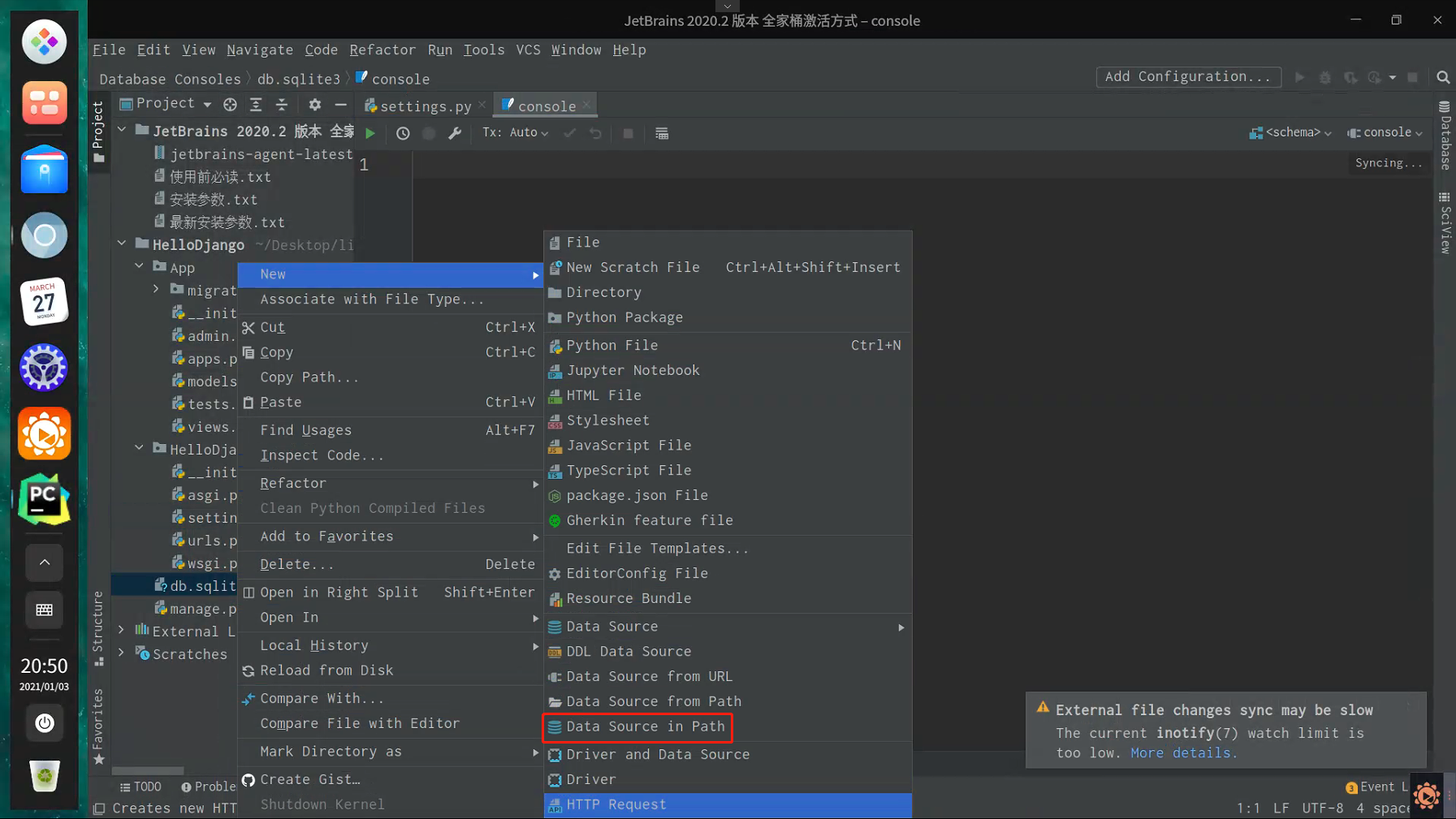
Task: Open the console session dropdown
Action: [1385, 132]
